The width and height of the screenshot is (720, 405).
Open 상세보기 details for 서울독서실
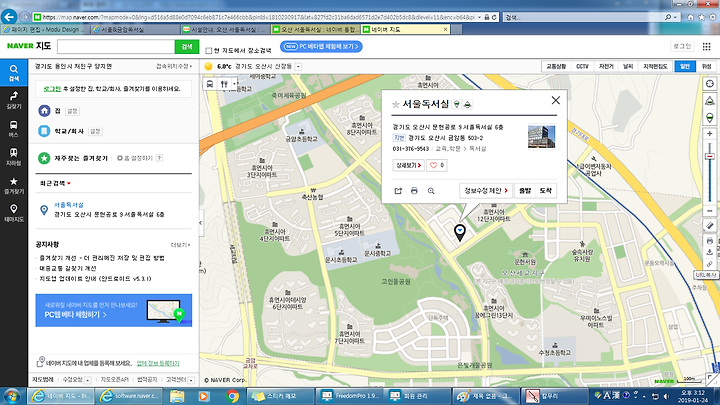click(x=408, y=165)
